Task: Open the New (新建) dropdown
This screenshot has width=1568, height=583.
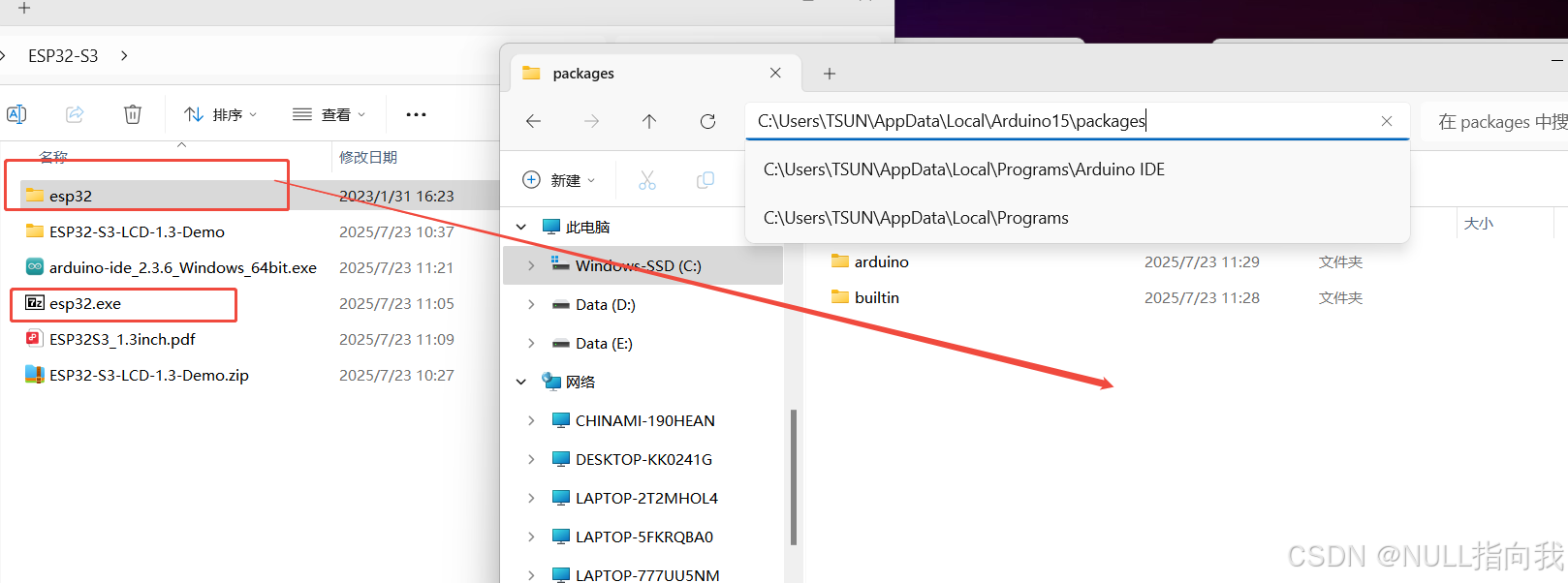Action: tap(559, 180)
